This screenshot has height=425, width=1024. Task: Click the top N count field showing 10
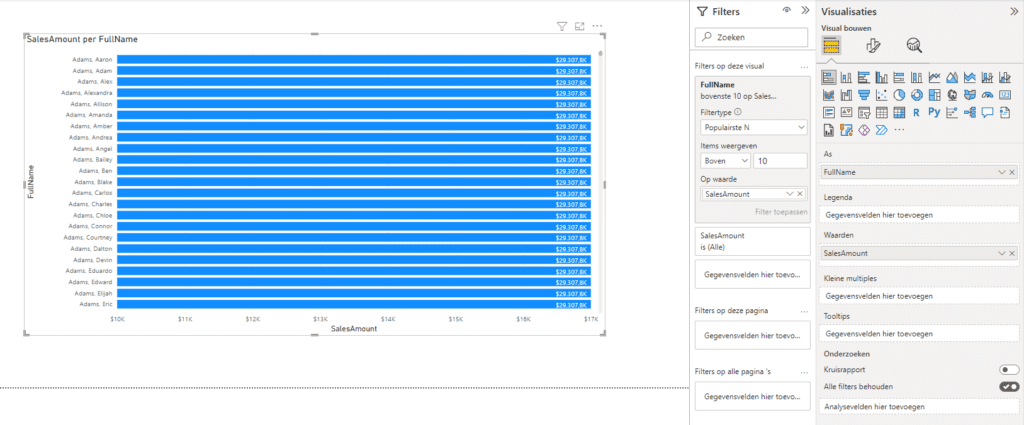tap(780, 161)
